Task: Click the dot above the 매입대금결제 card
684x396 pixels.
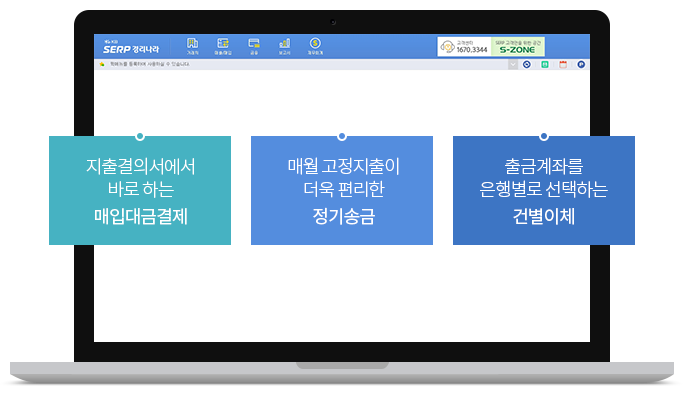Action: (x=140, y=137)
